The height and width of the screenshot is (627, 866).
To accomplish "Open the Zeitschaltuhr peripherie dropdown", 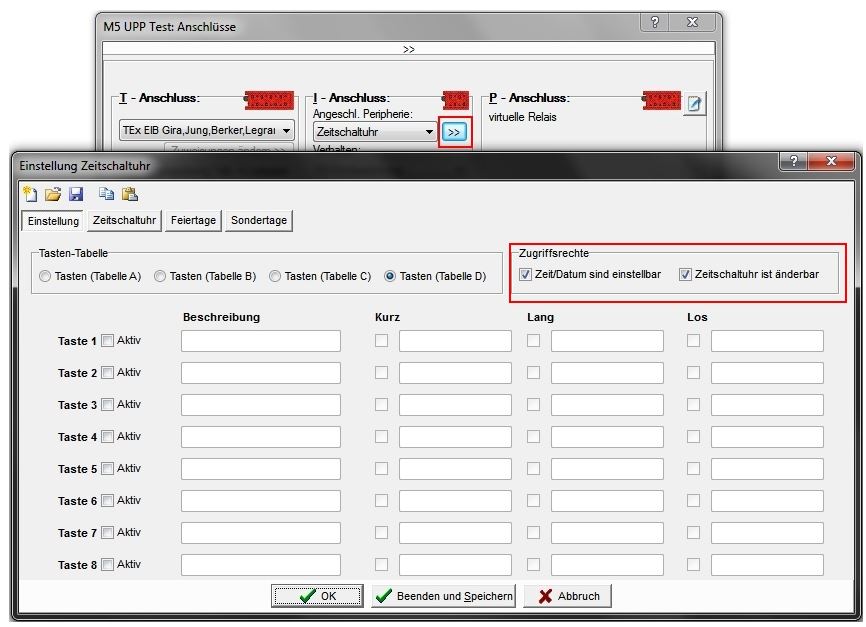I will [x=429, y=132].
